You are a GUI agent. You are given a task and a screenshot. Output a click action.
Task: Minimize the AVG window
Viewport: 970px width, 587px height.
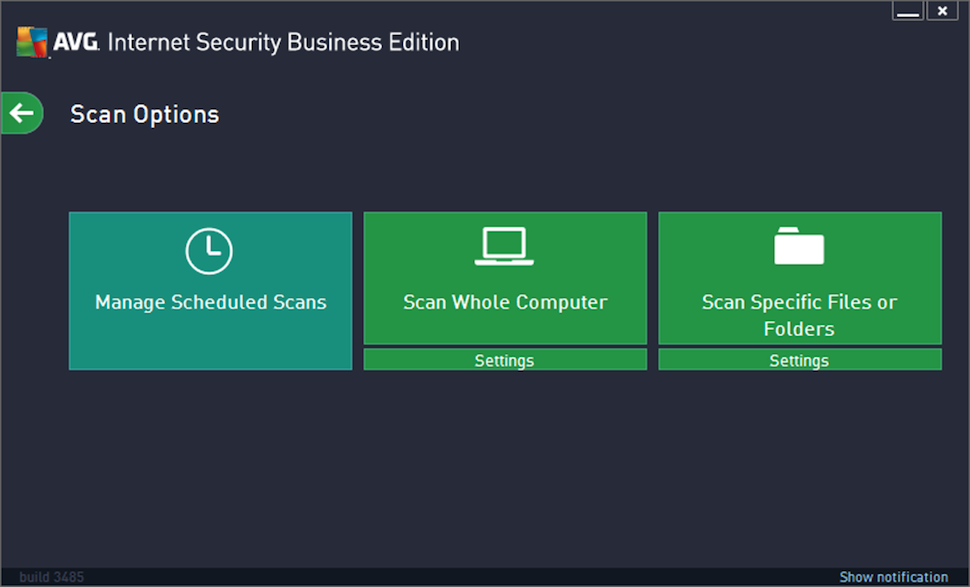(908, 10)
